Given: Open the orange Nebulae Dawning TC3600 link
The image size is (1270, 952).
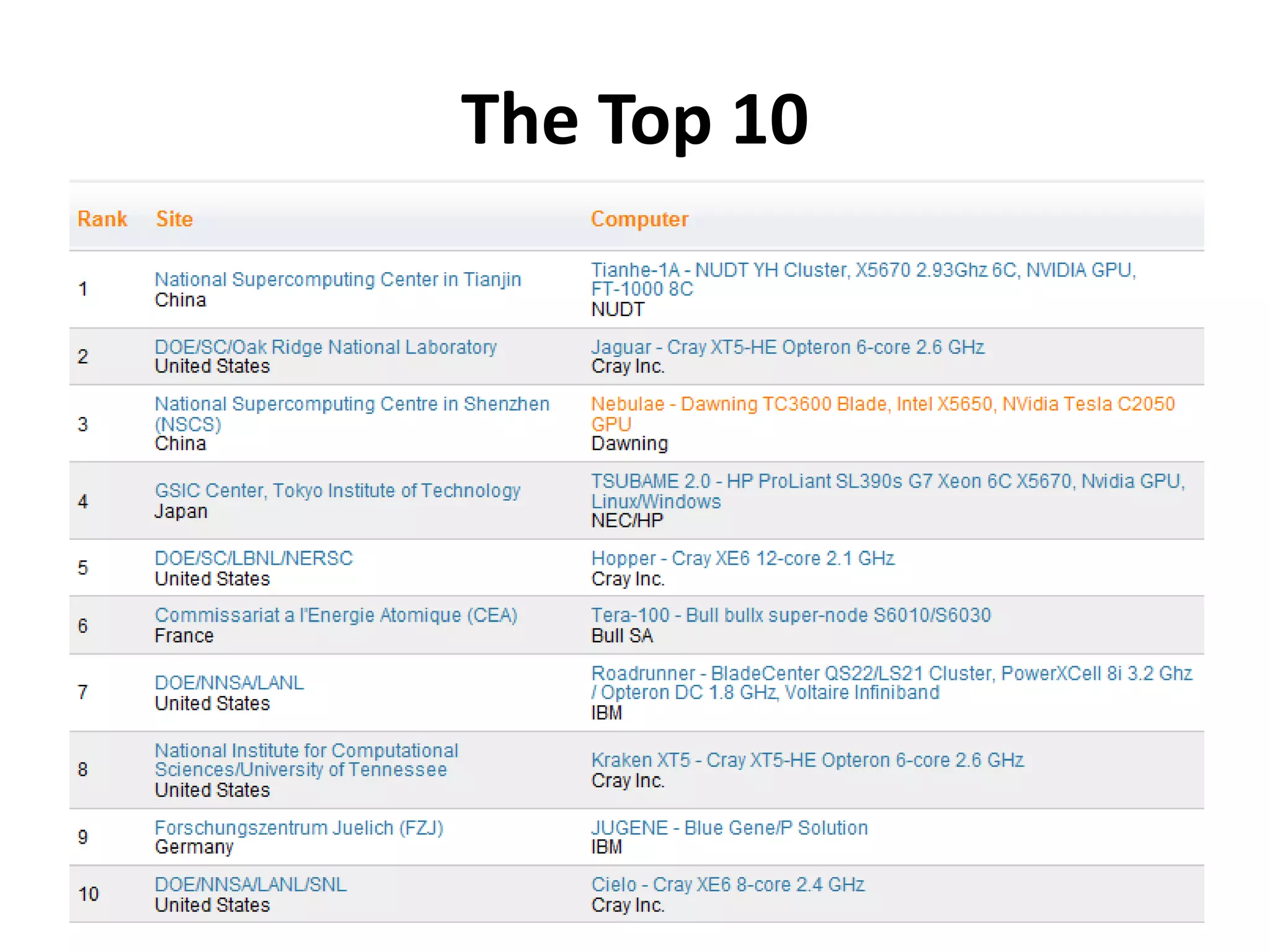Looking at the screenshot, I should (882, 414).
